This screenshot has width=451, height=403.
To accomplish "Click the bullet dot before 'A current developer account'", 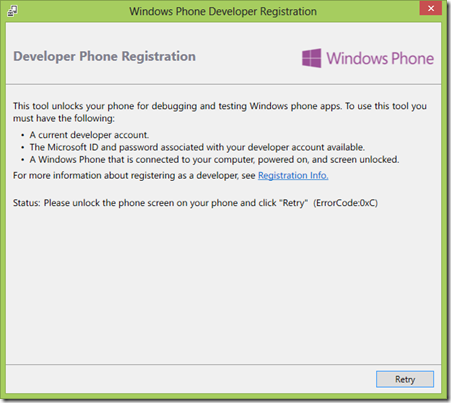I will pyautogui.click(x=22, y=135).
